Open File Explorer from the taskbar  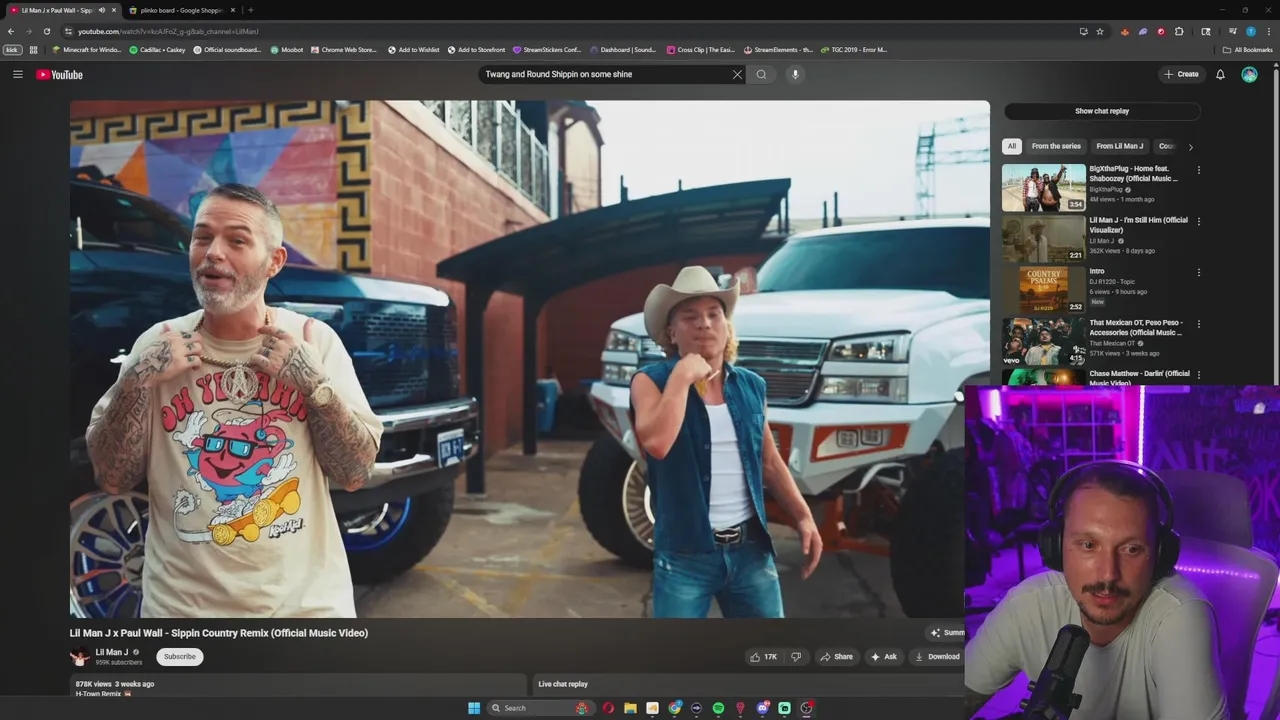(x=630, y=708)
